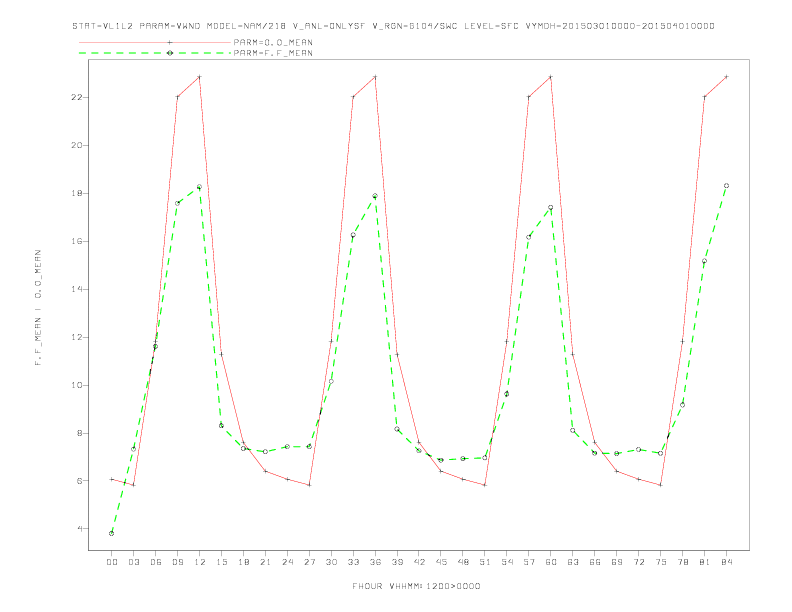Click x-axis tick label 00
The width and height of the screenshot is (792, 612).
pyautogui.click(x=112, y=562)
